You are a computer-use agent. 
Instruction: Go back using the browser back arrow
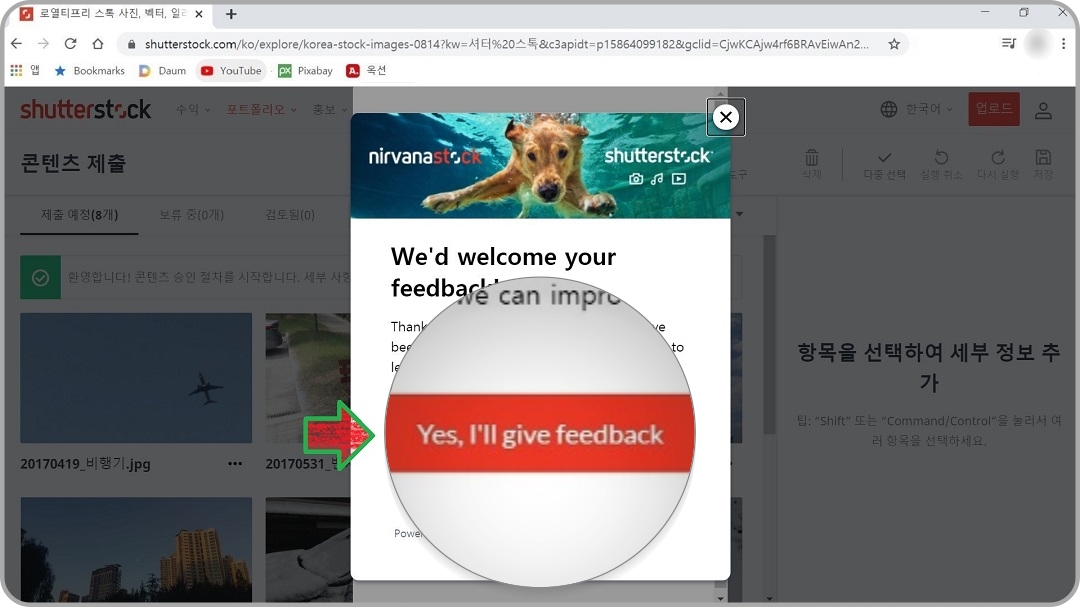pyautogui.click(x=17, y=44)
